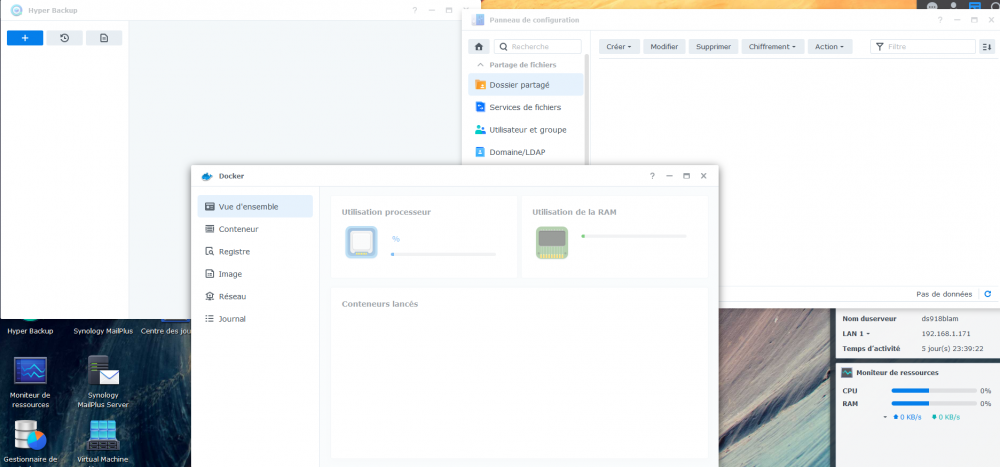Select Registre in Docker sidebar

pos(255,251)
